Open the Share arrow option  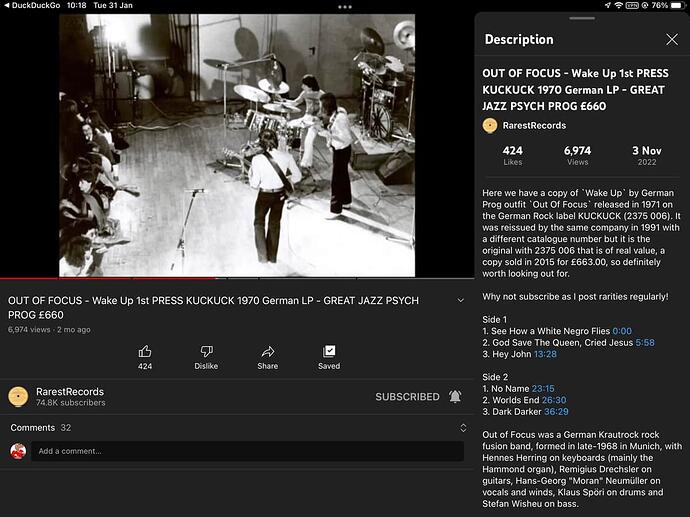(x=268, y=352)
